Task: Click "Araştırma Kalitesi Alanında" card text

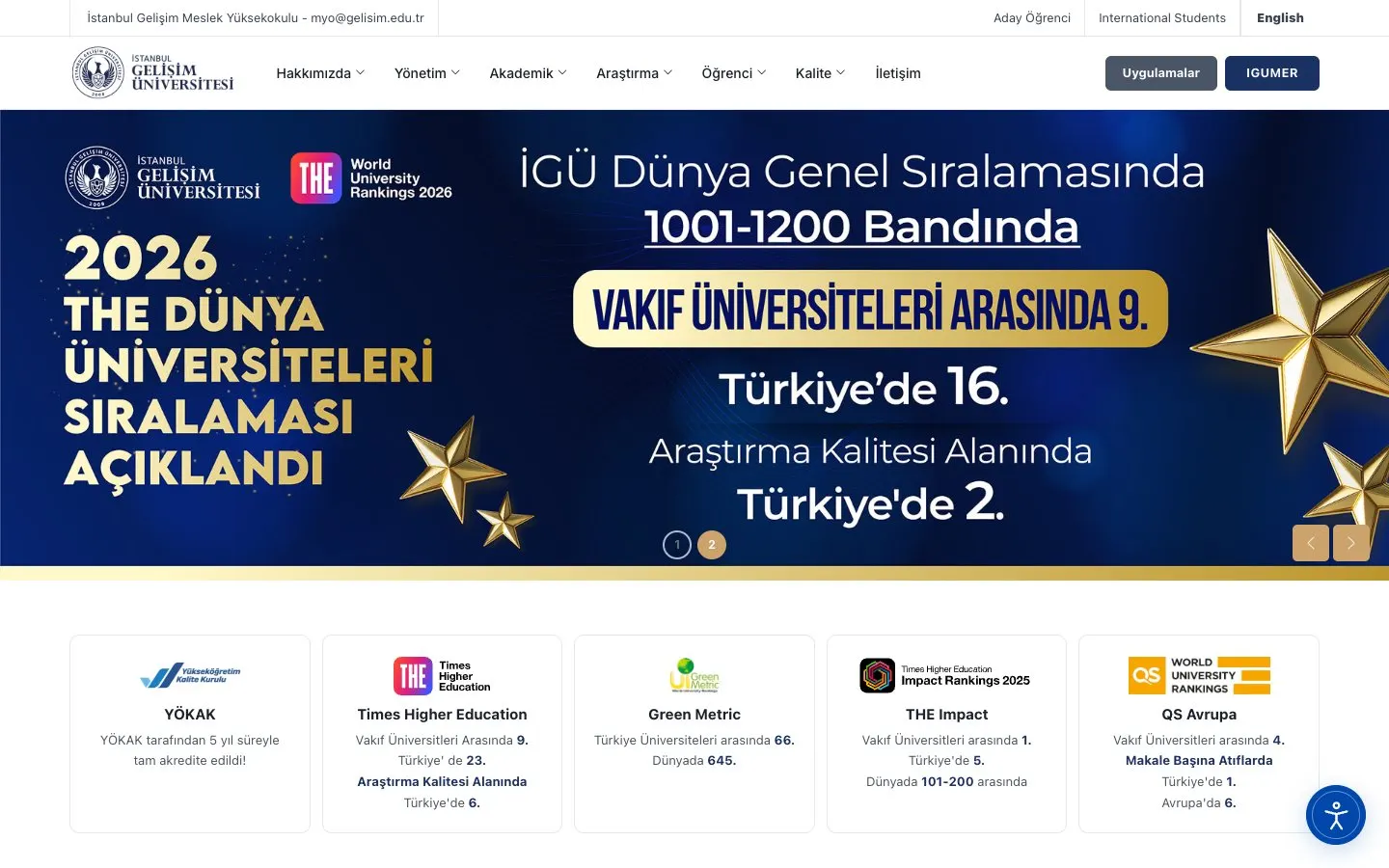Action: (442, 782)
